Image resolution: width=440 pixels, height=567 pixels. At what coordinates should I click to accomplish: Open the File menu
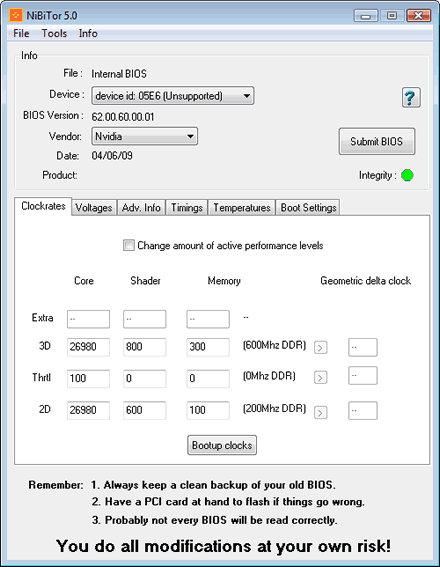[21, 33]
